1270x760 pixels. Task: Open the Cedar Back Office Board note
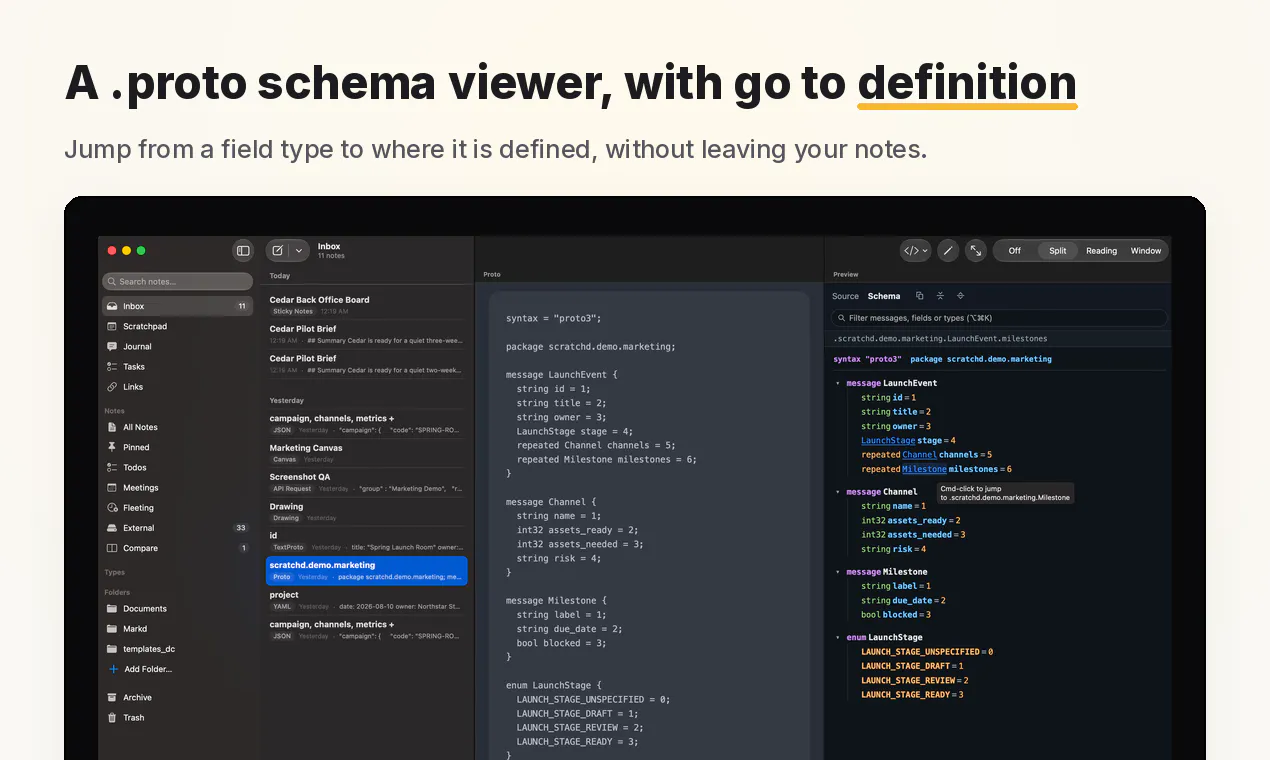click(x=366, y=305)
